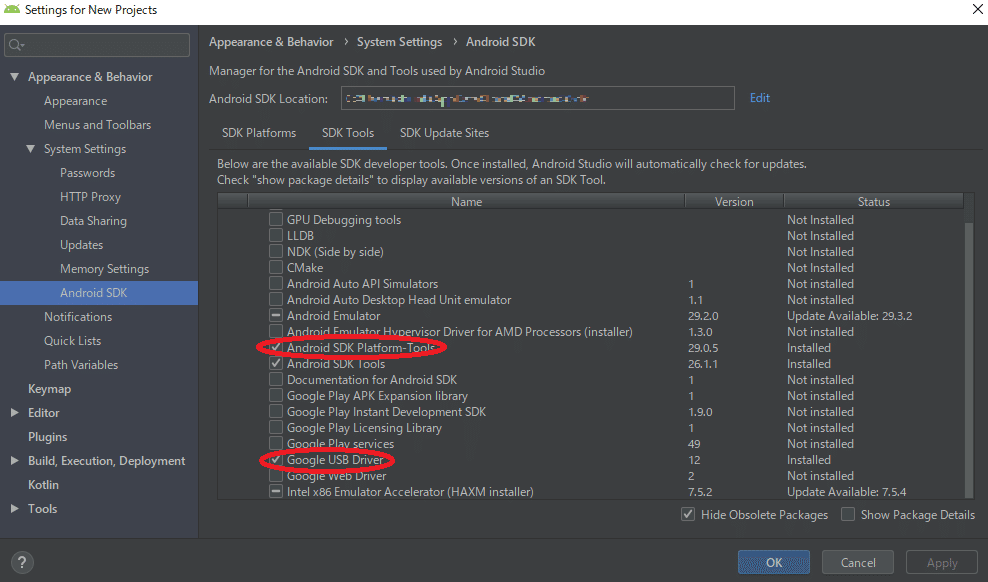Click the OK button
The height and width of the screenshot is (582, 988).
point(773,563)
